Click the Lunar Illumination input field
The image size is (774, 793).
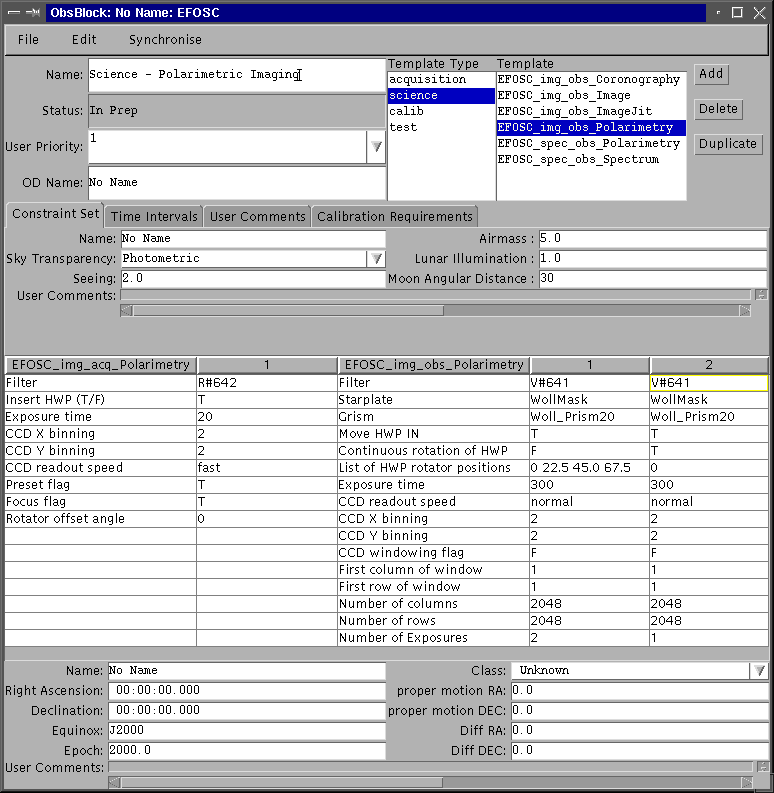tap(653, 258)
